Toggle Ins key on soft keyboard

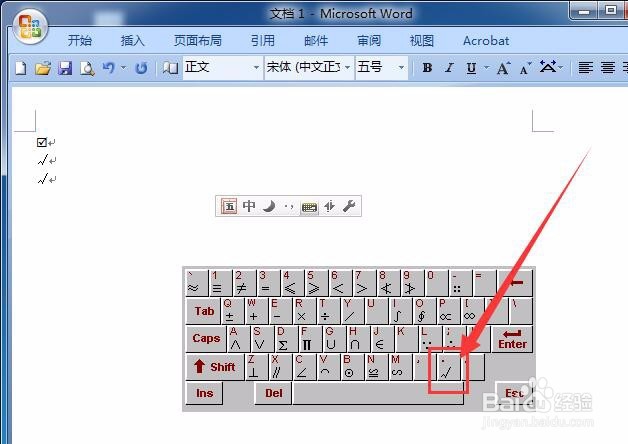(204, 393)
